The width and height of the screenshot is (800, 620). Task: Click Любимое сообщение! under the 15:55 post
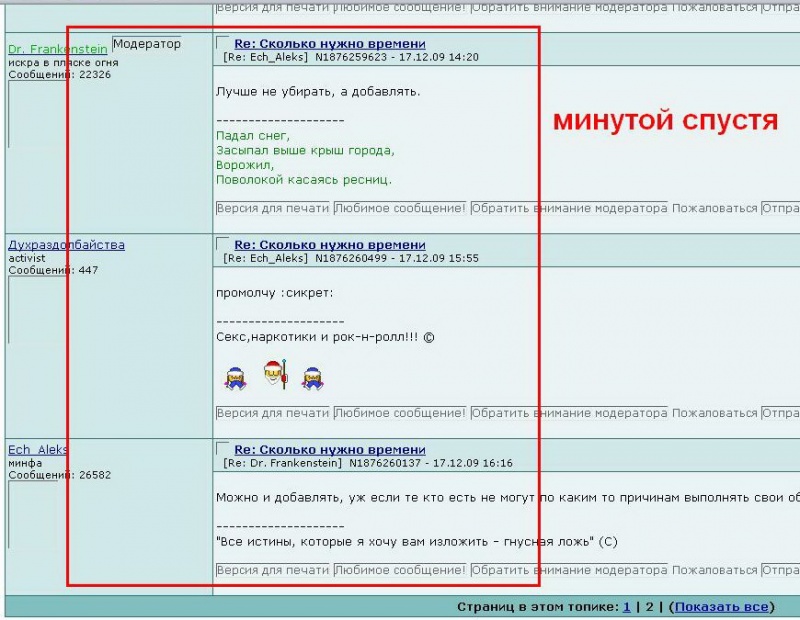pos(400,413)
